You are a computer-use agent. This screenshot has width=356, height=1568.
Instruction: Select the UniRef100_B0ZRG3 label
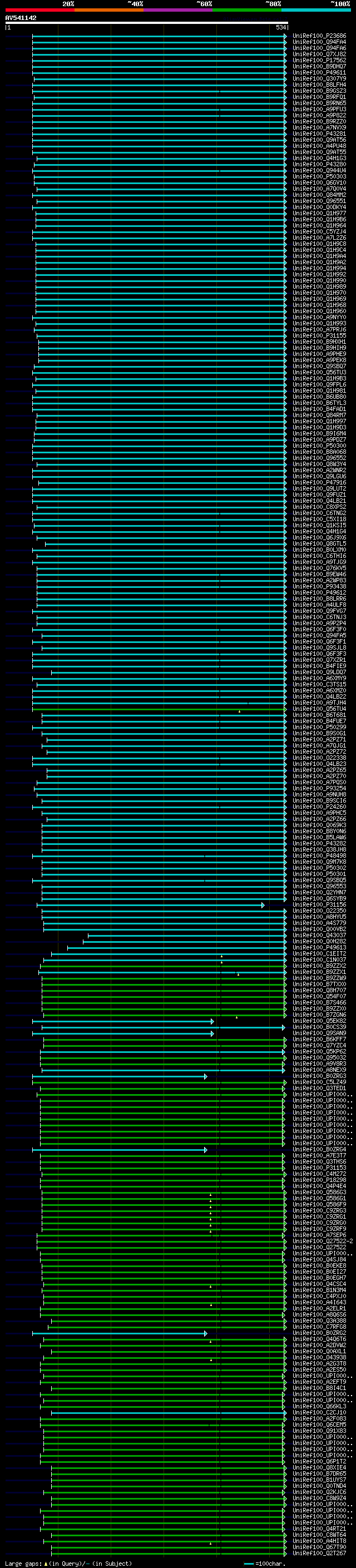click(x=319, y=1076)
